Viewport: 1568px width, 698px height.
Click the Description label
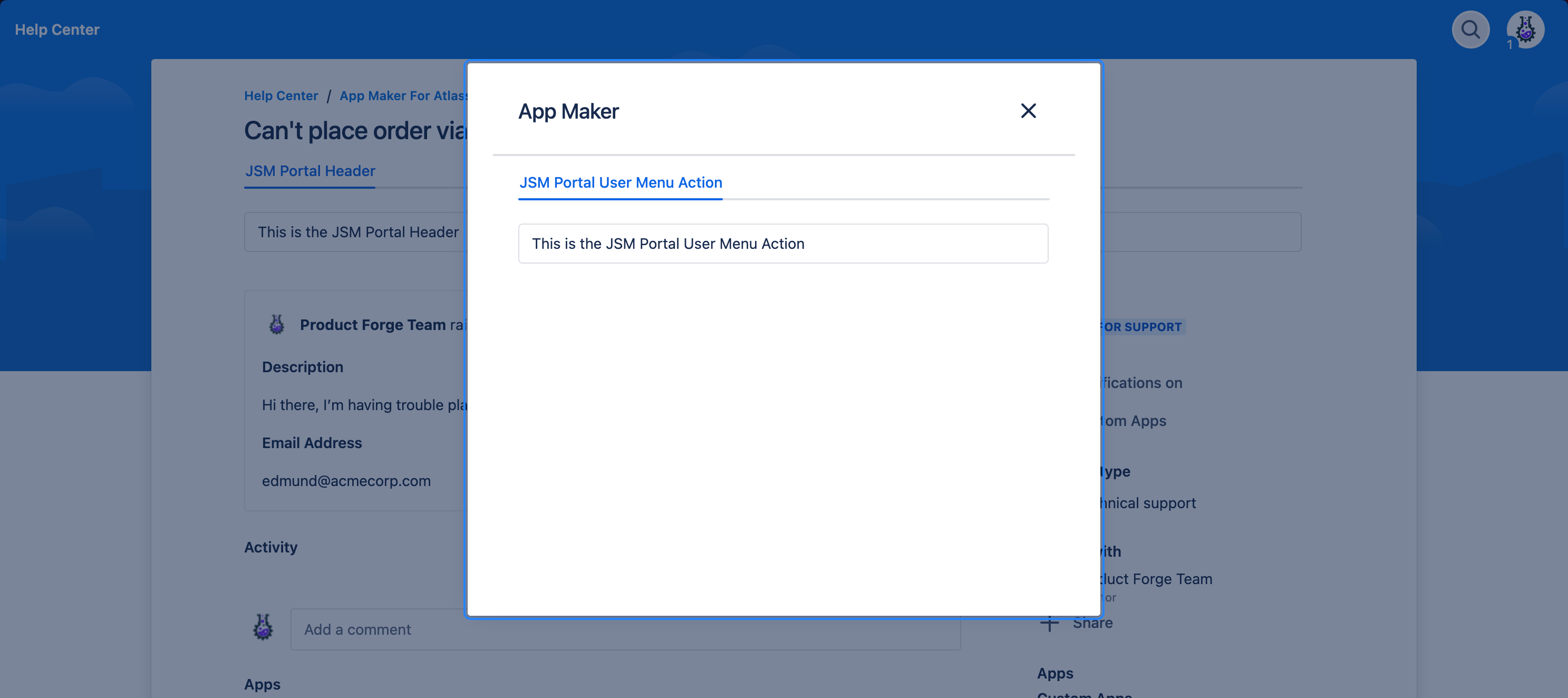click(x=303, y=367)
